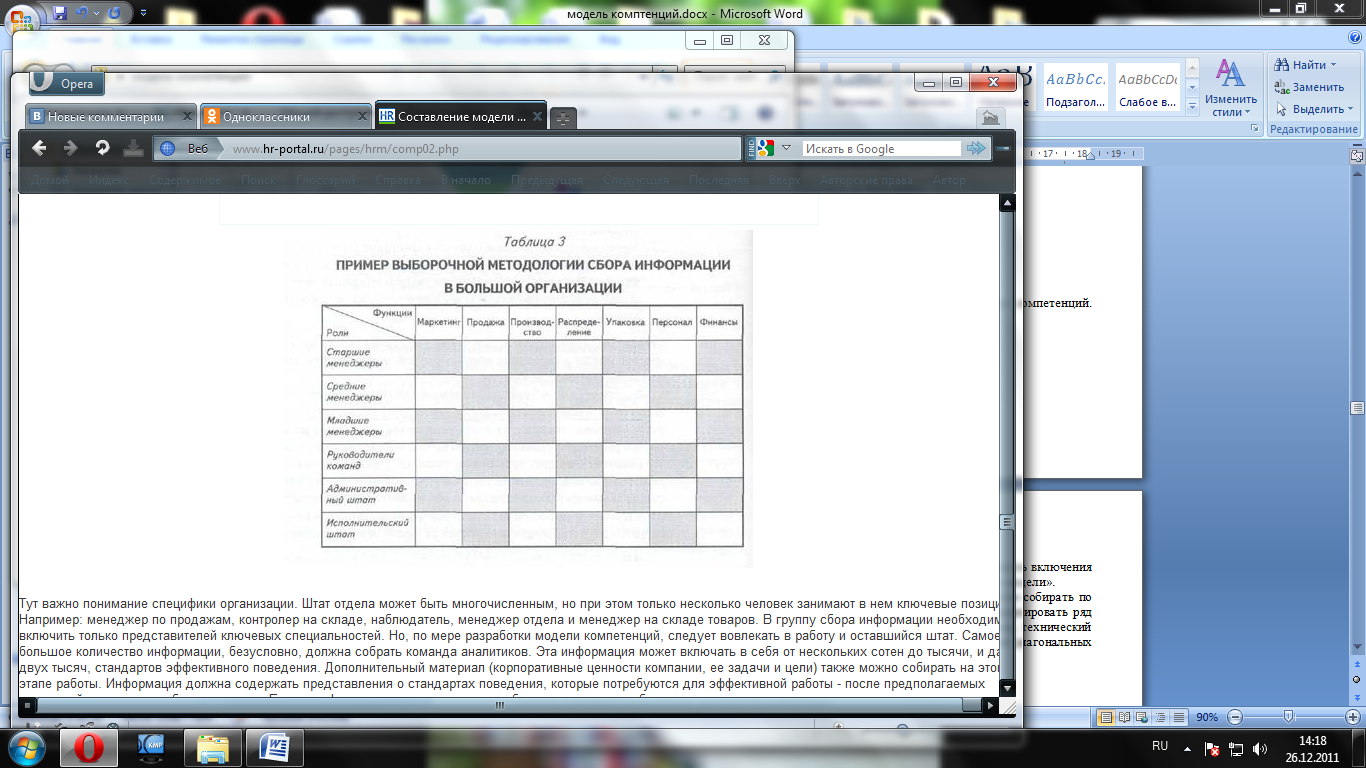Screen dimensions: 1366x768
Task: Save the Word document from quick access
Action: pos(61,13)
